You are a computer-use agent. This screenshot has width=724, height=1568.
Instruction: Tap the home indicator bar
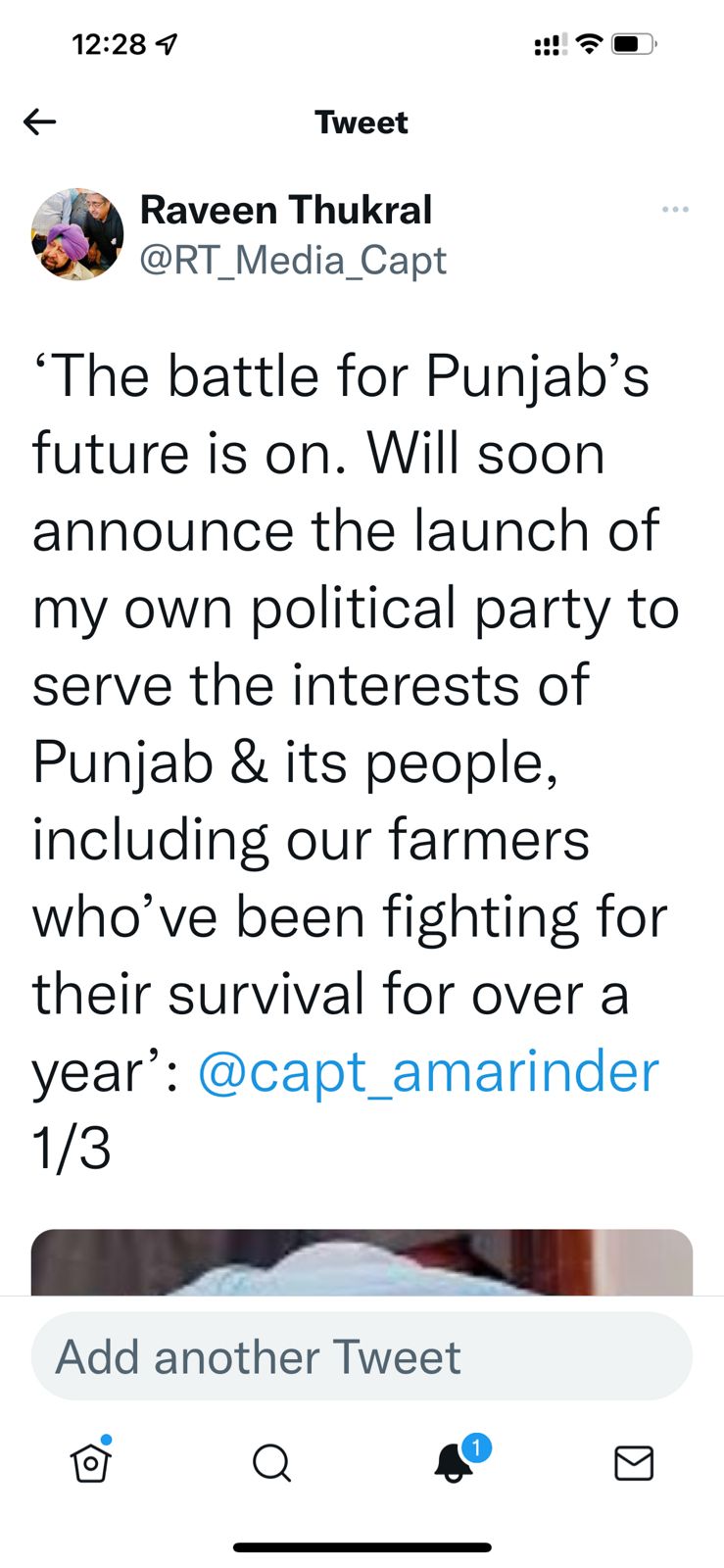pyautogui.click(x=362, y=1547)
